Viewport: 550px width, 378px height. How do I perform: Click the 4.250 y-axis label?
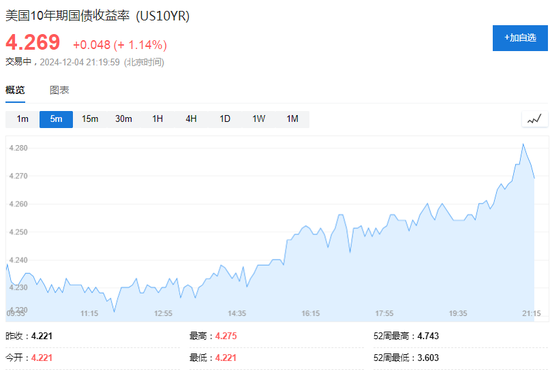click(18, 232)
